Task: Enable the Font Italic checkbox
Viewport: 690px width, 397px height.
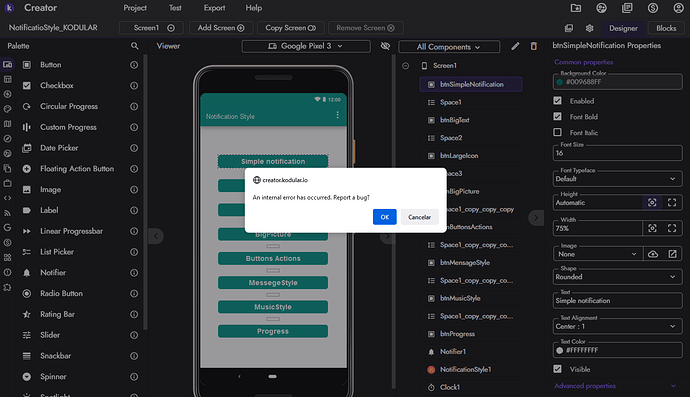Action: [x=558, y=132]
